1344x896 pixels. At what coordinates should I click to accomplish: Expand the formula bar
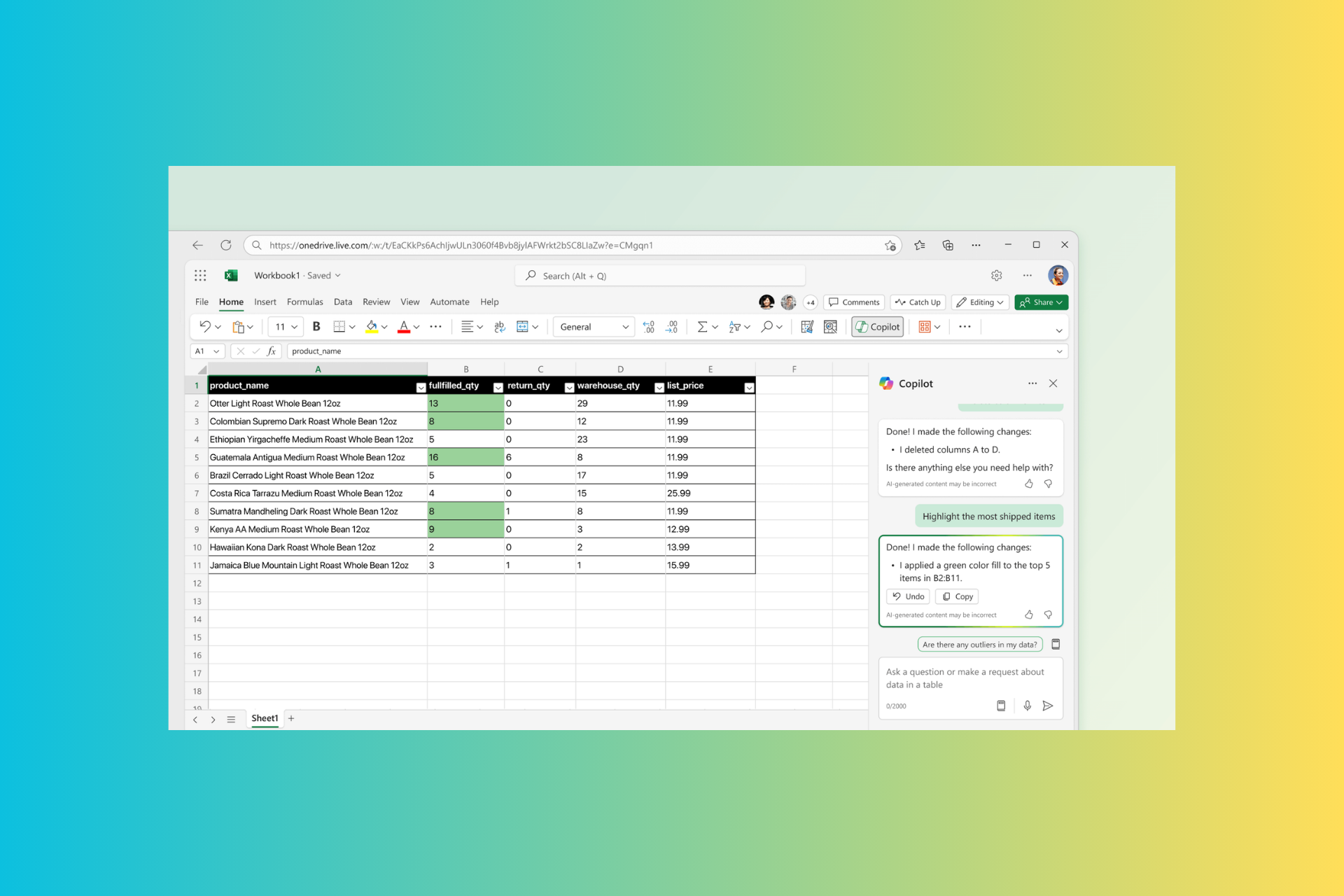coord(1059,351)
